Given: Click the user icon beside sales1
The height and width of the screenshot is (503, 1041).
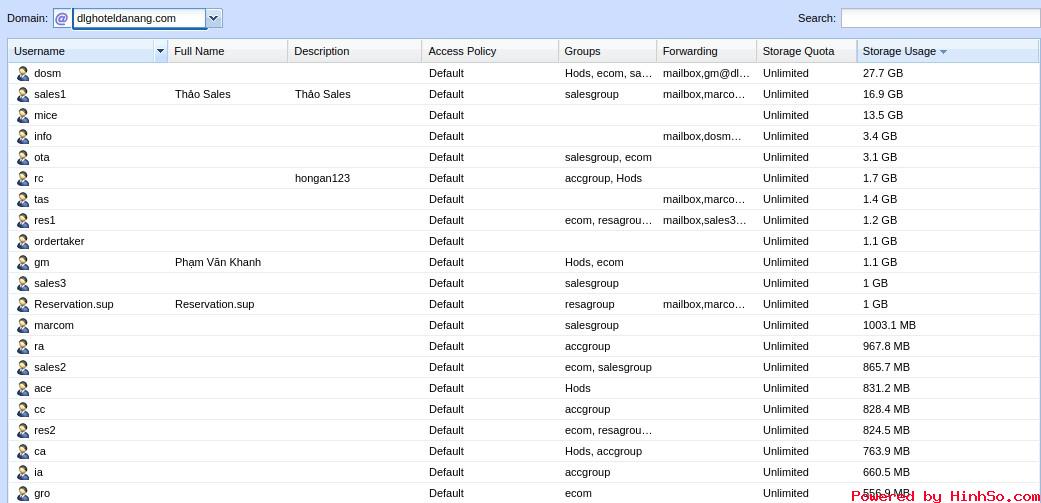Looking at the screenshot, I should point(23,94).
